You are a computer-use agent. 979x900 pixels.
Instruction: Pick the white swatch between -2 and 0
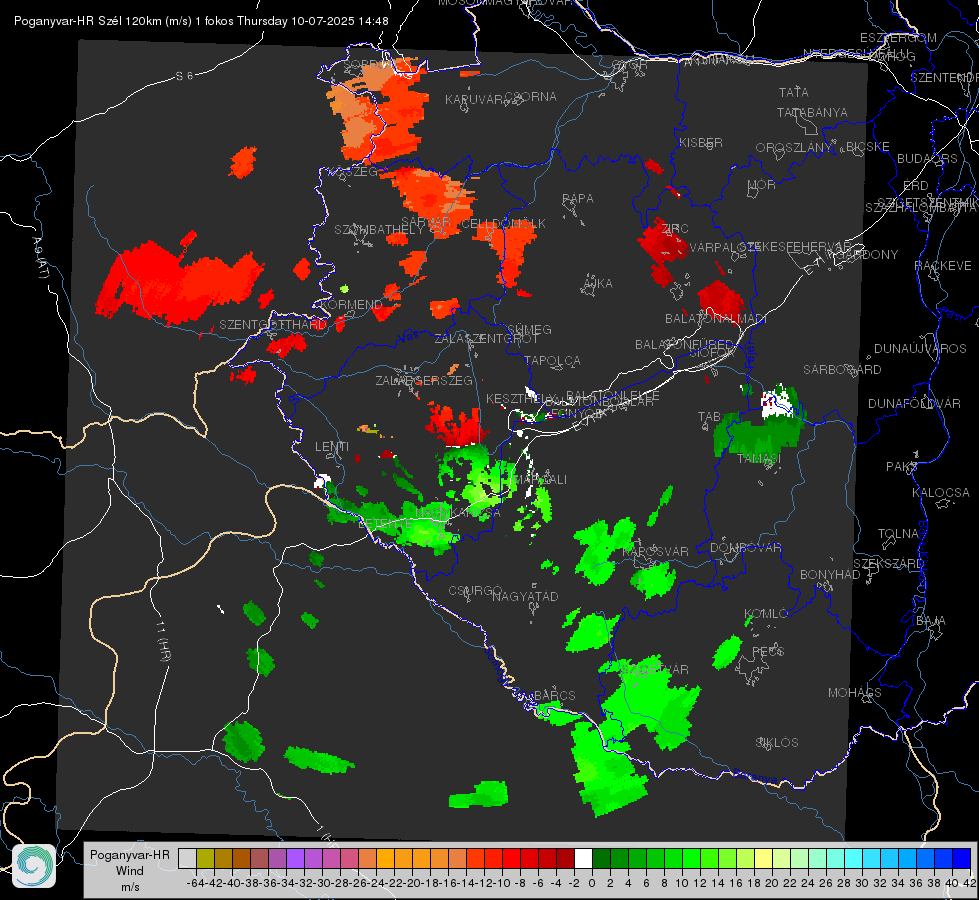point(583,858)
